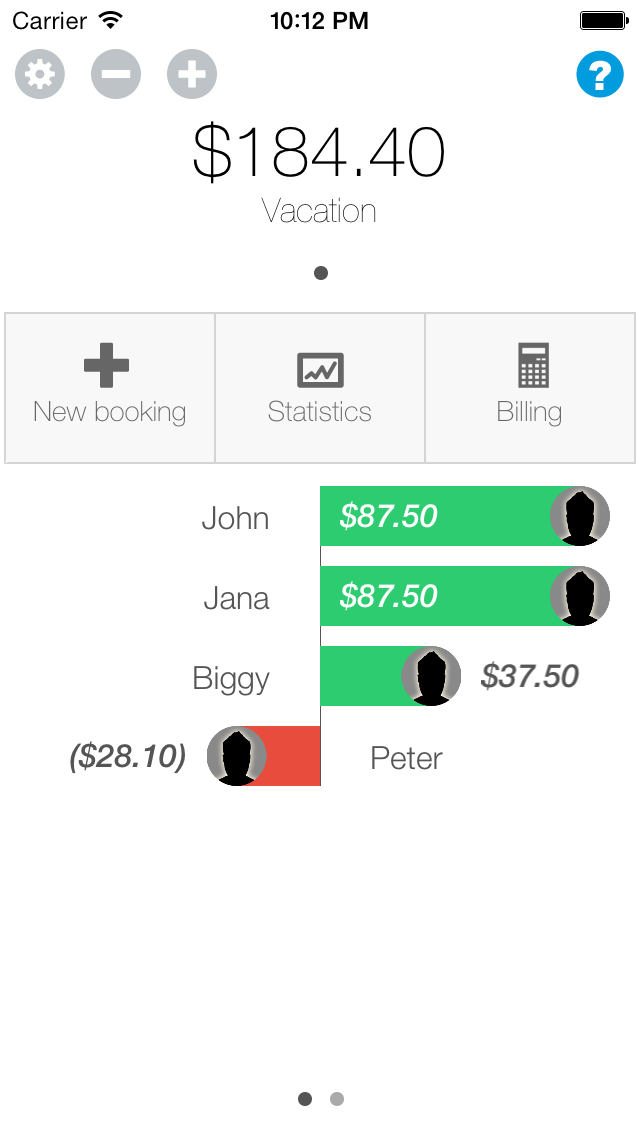Open help via the question mark icon
Viewport: 640px width, 1136px height.
(600, 75)
